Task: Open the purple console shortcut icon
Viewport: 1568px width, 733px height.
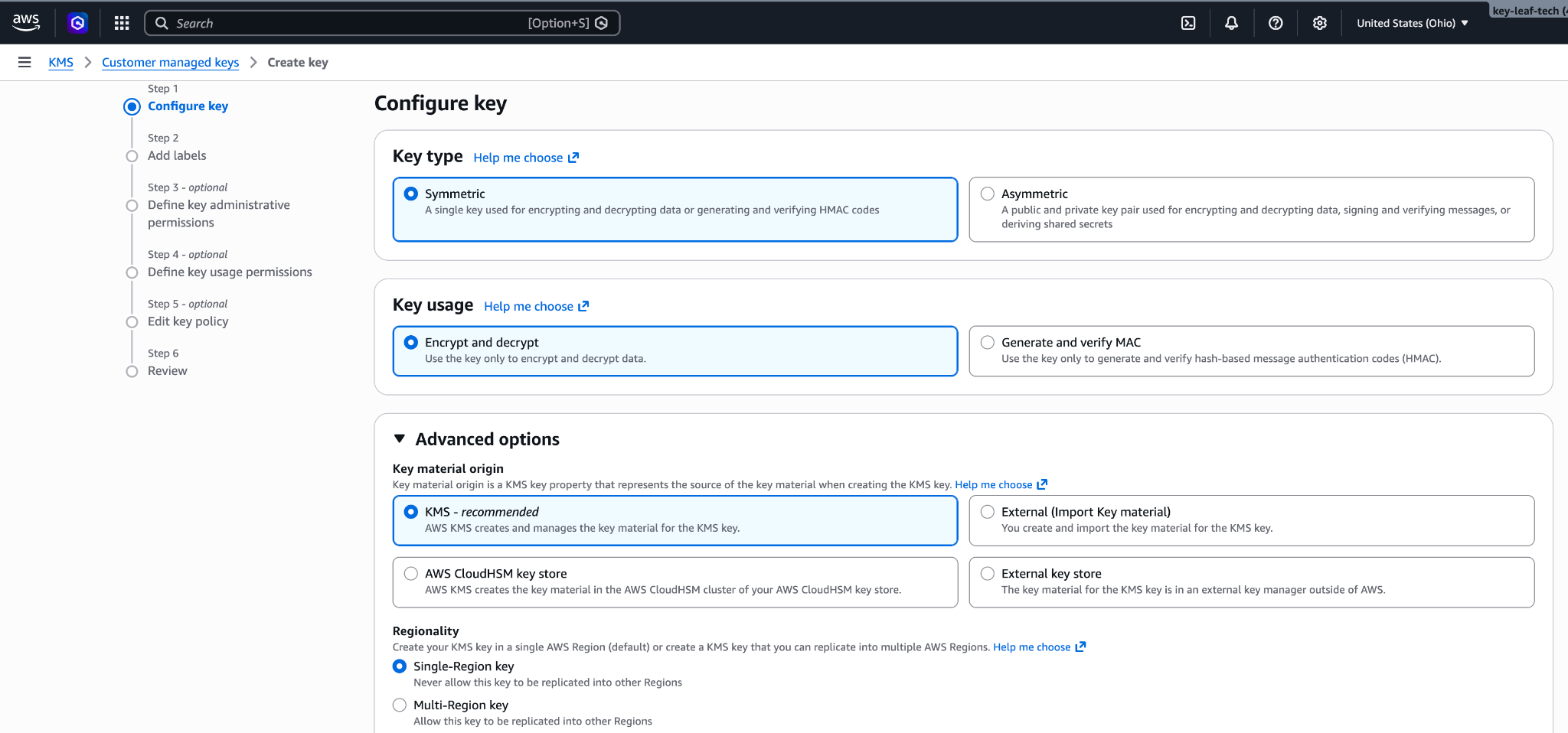Action: (x=77, y=23)
